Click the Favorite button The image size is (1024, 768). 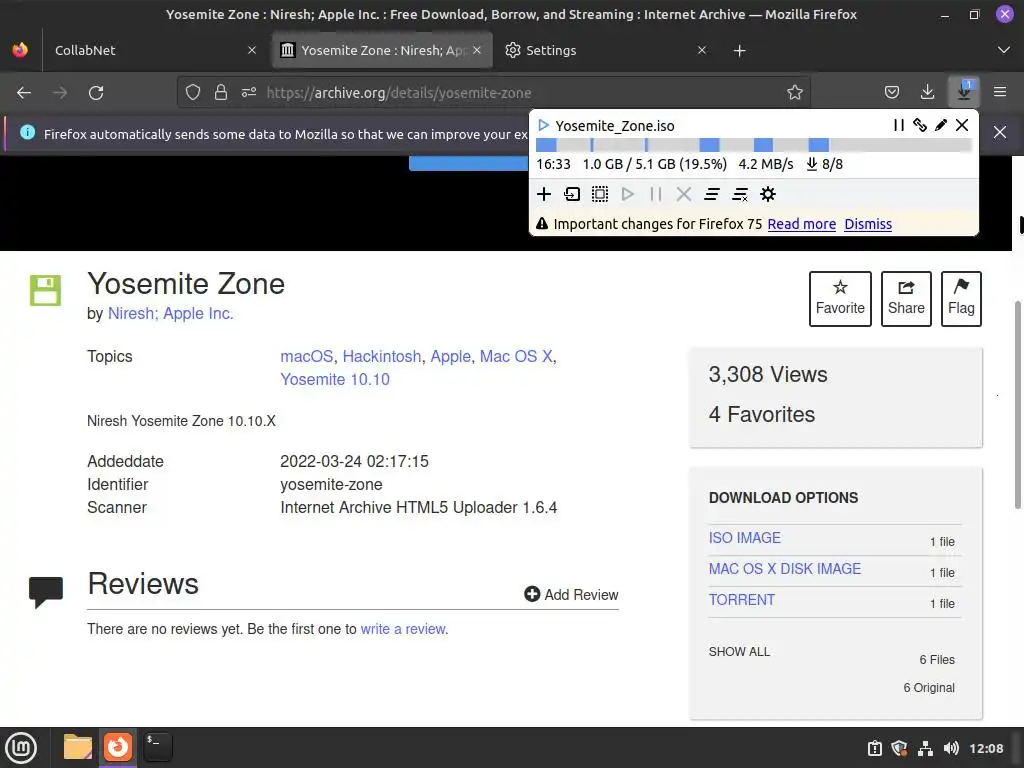pyautogui.click(x=840, y=299)
